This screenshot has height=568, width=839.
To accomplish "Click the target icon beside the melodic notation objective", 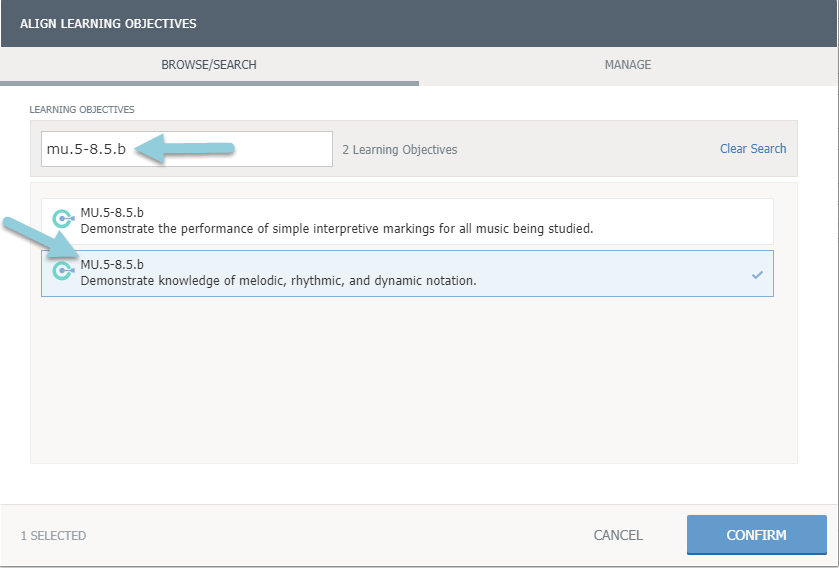I will tap(63, 272).
